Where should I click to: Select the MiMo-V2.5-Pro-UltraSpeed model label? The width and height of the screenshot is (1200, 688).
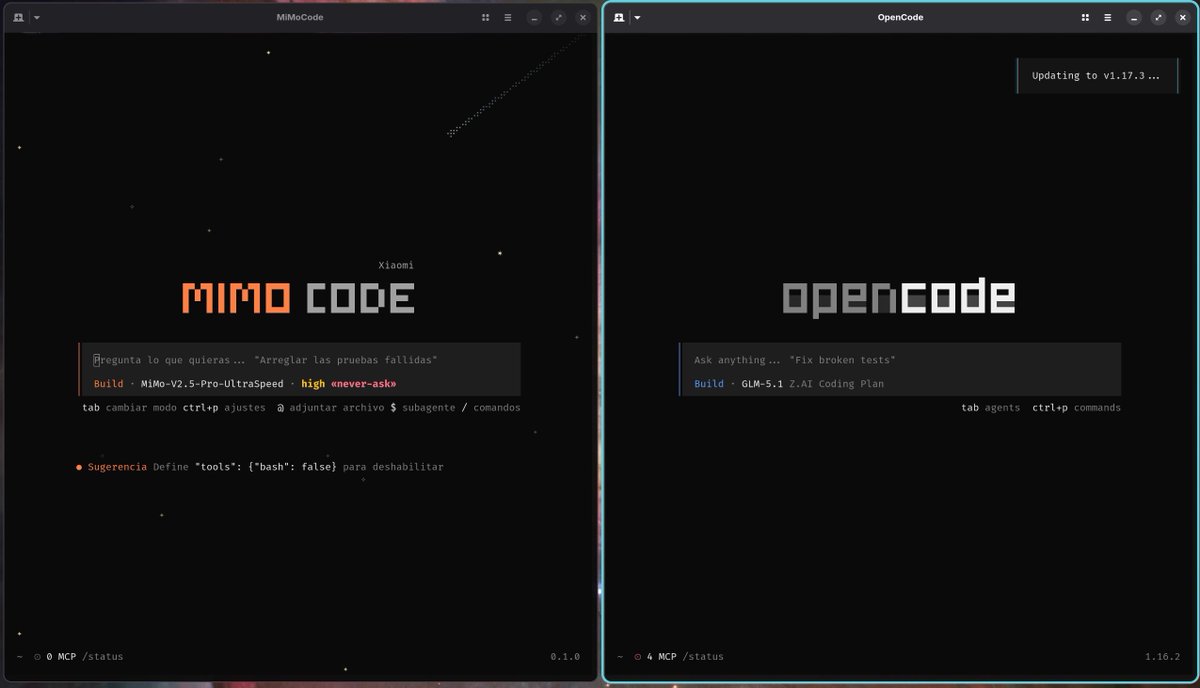pos(212,384)
